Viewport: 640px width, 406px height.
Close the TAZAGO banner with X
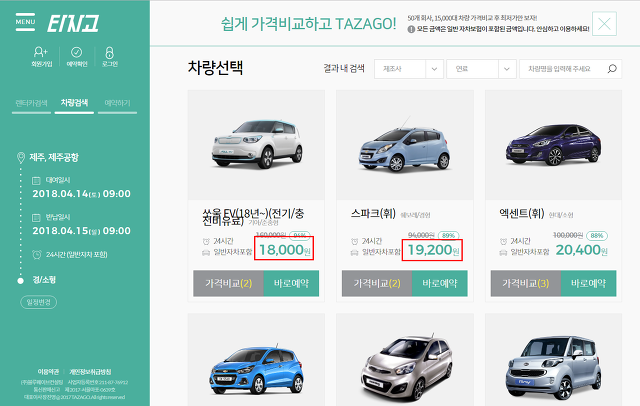click(604, 24)
